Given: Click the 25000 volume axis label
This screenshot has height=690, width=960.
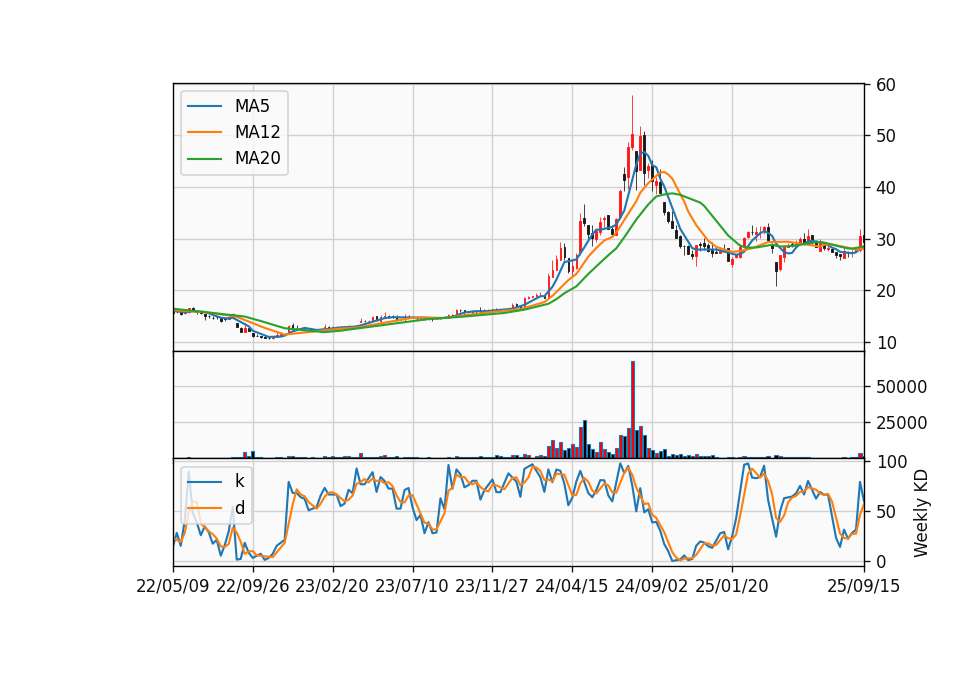Looking at the screenshot, I should 901,423.
